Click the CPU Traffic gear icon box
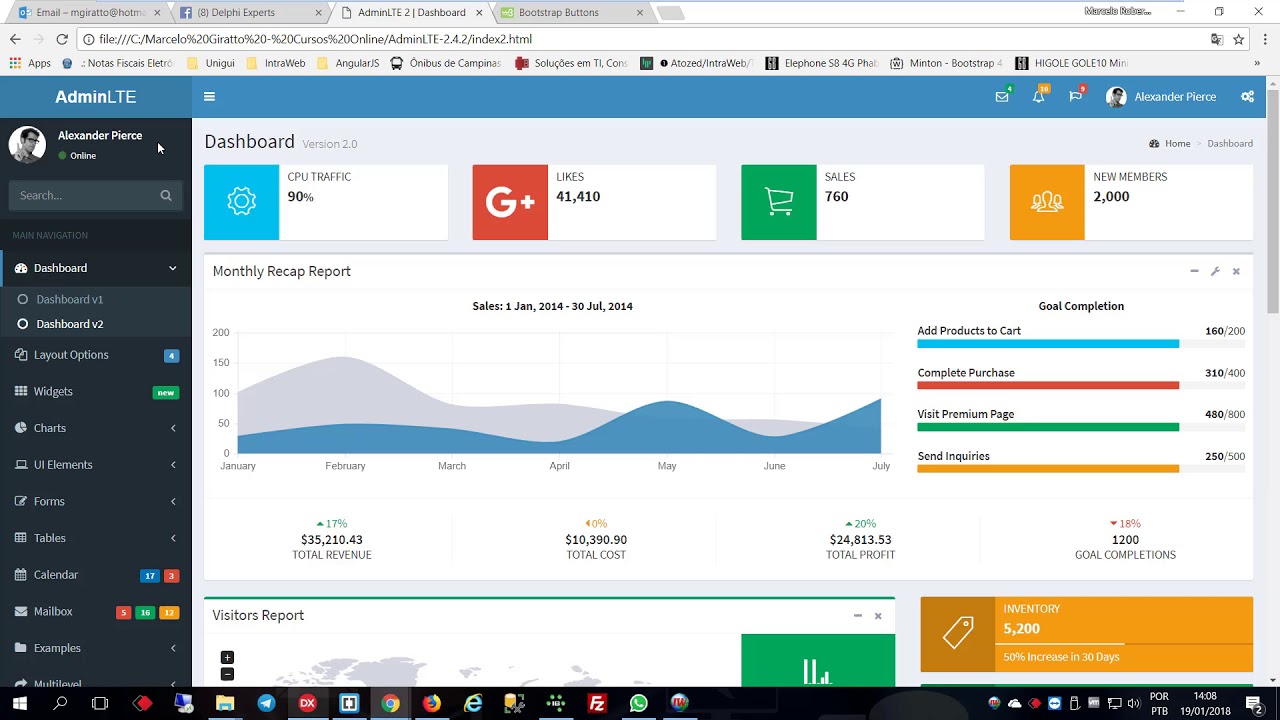 [x=241, y=202]
